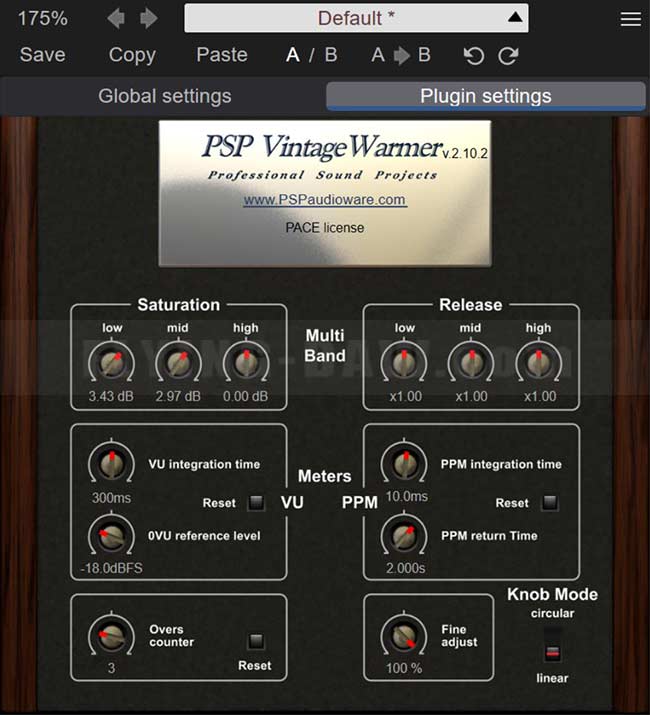The height and width of the screenshot is (715, 650).
Task: Load the previous preset with the left arrow
Action: [x=116, y=19]
